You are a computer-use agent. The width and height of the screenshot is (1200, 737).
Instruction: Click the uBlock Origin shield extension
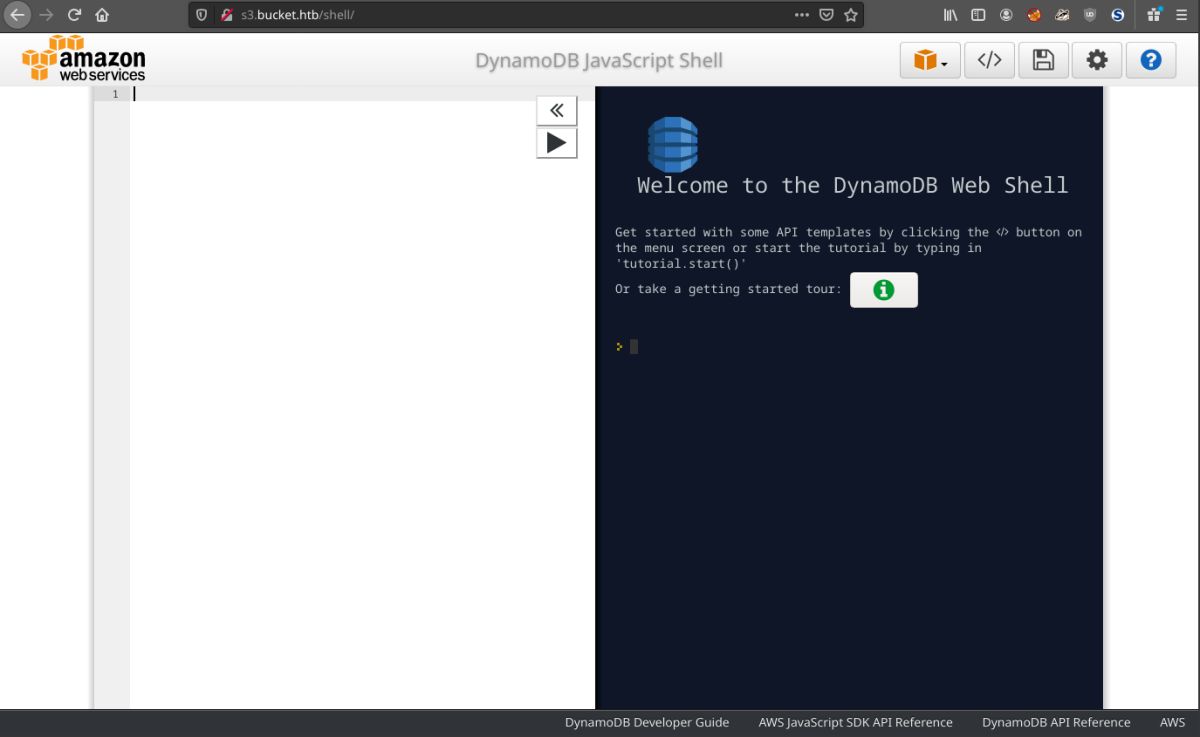[x=1090, y=15]
